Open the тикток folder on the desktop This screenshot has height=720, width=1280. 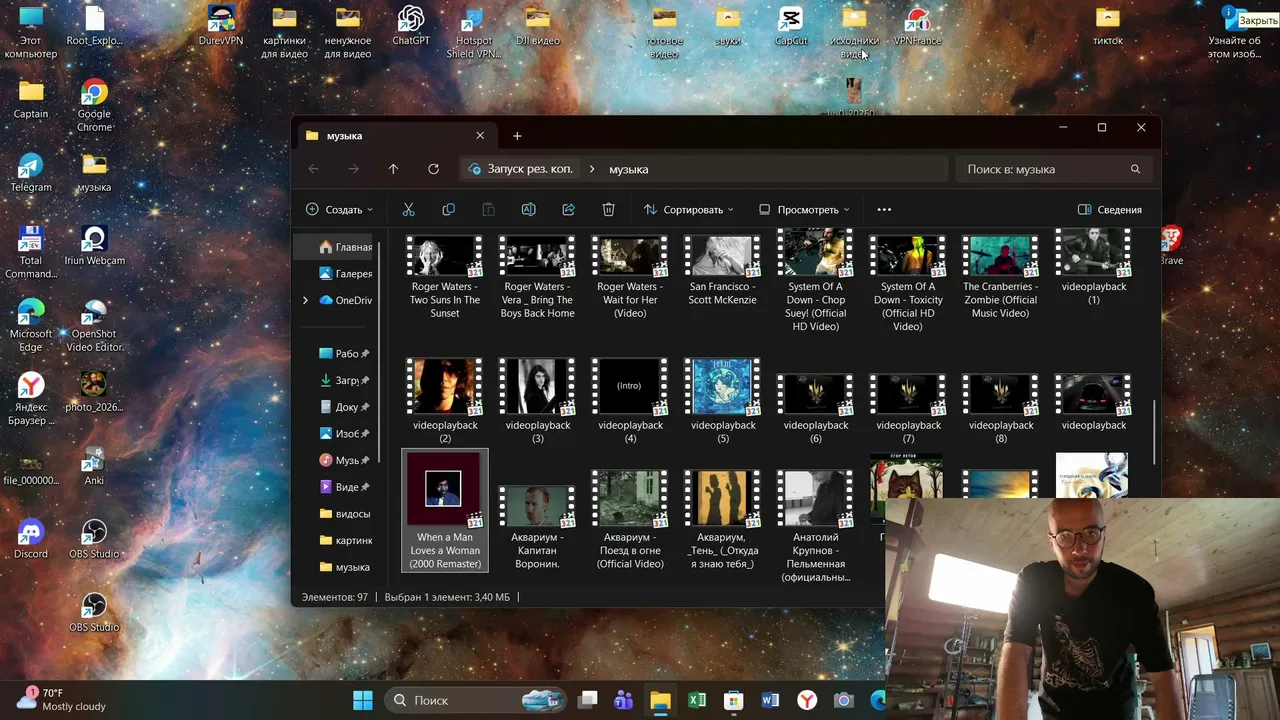click(1108, 26)
